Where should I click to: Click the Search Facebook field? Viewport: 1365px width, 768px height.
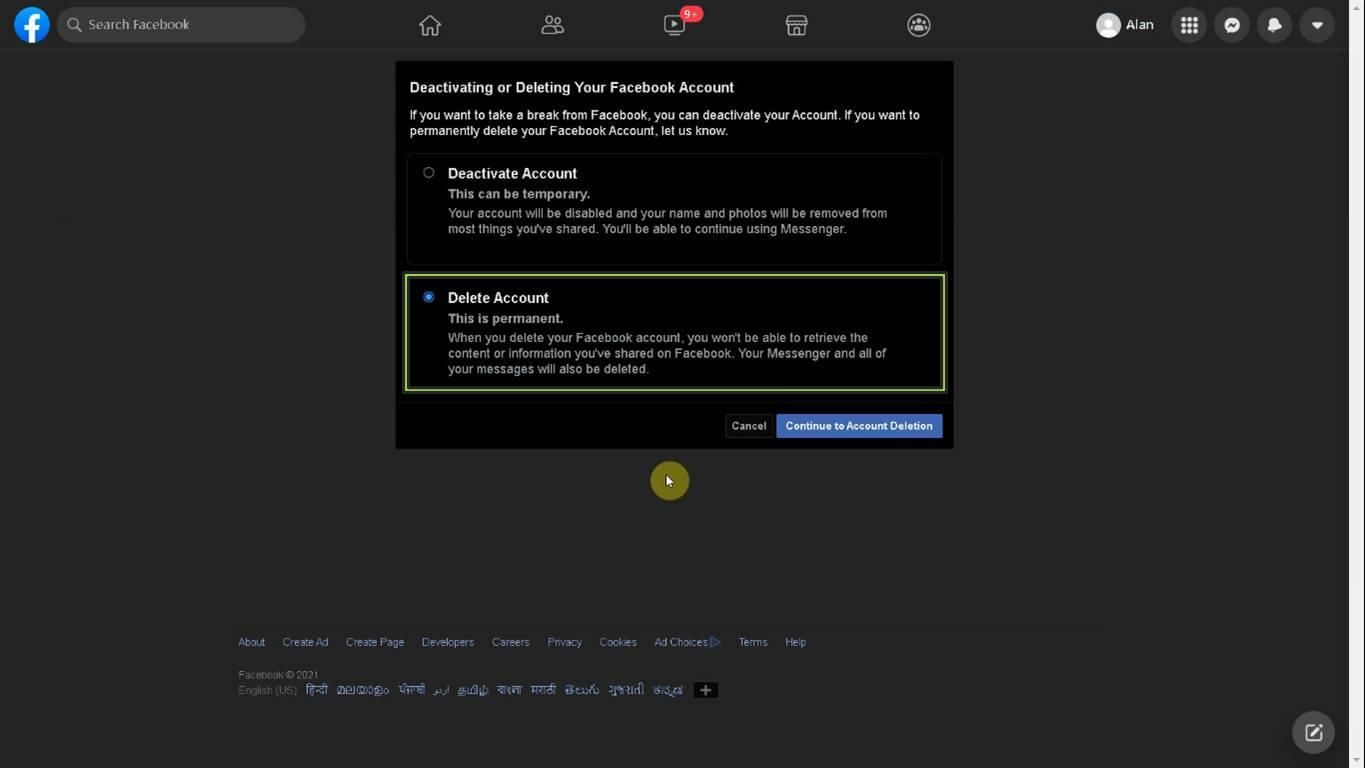(181, 25)
